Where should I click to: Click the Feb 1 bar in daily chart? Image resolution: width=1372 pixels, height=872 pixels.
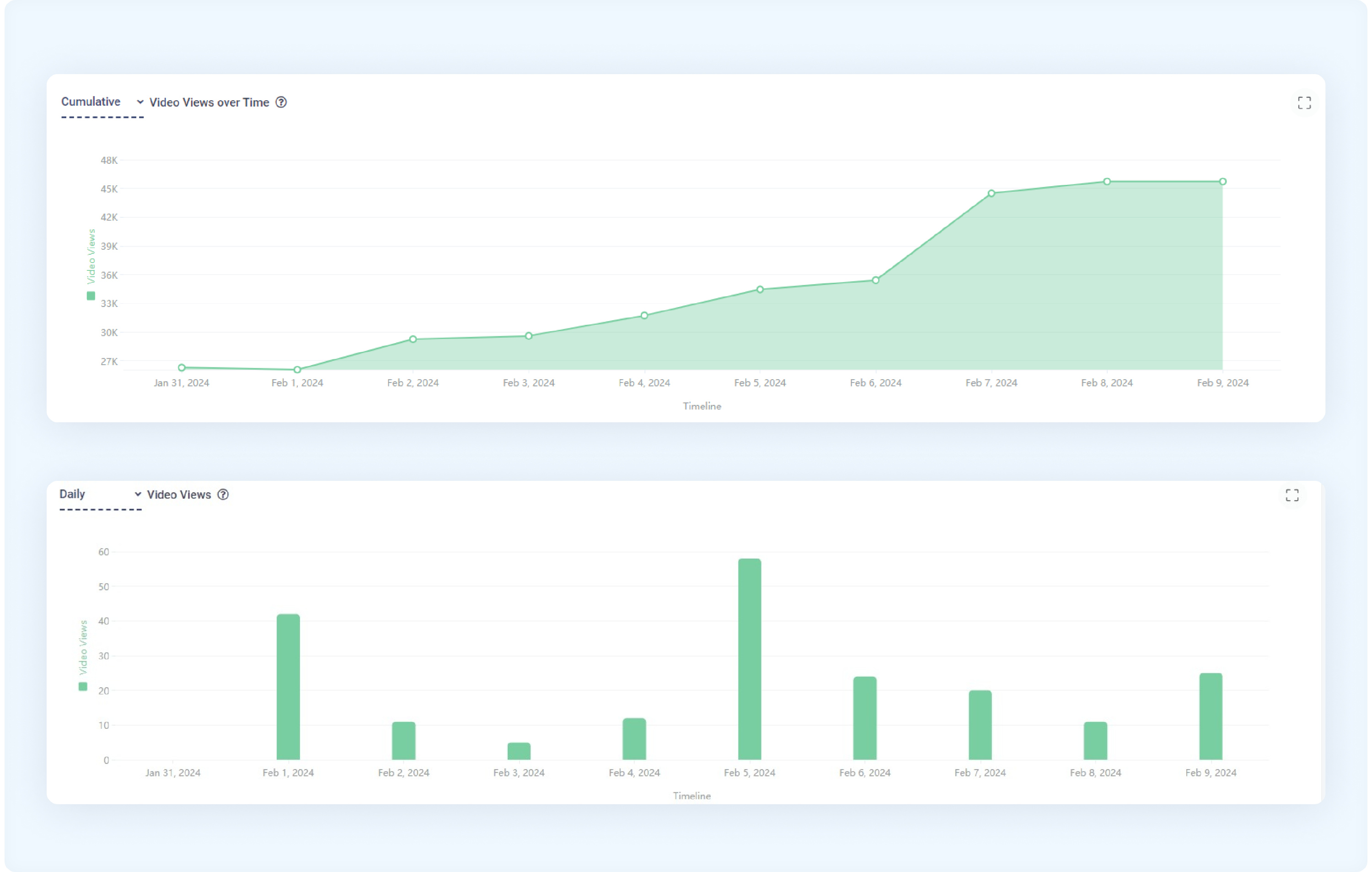coord(288,687)
